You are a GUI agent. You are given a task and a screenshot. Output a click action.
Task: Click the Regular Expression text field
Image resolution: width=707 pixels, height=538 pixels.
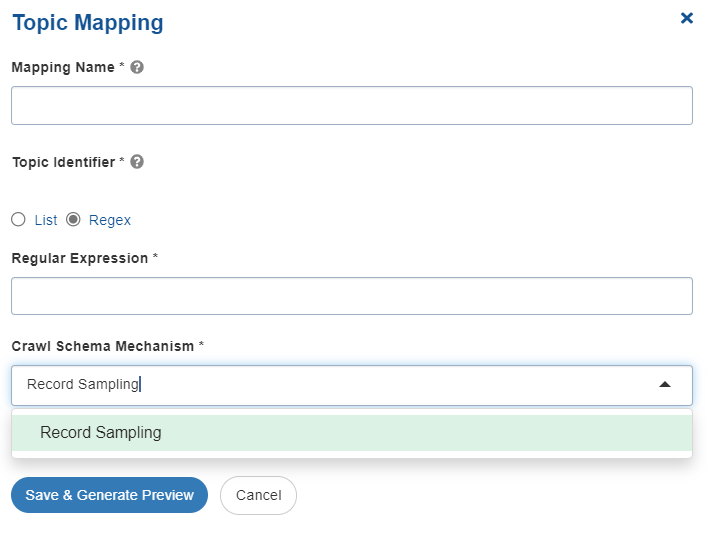click(x=352, y=296)
